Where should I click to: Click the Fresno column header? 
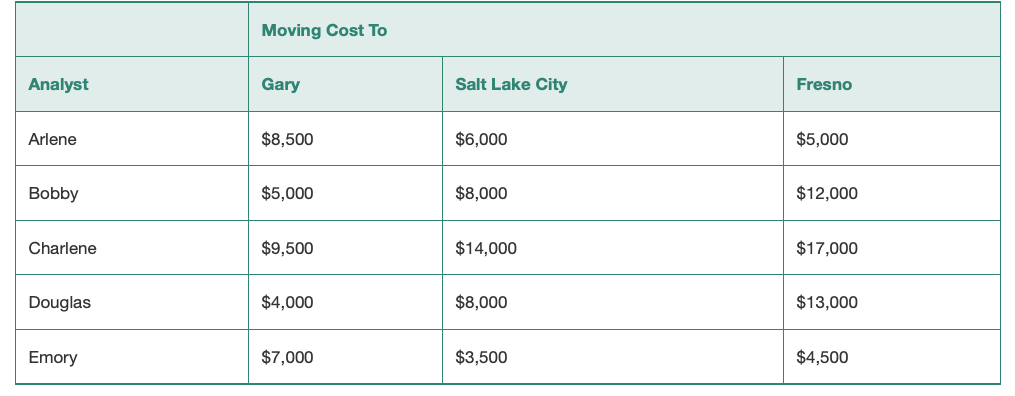pyautogui.click(x=824, y=84)
